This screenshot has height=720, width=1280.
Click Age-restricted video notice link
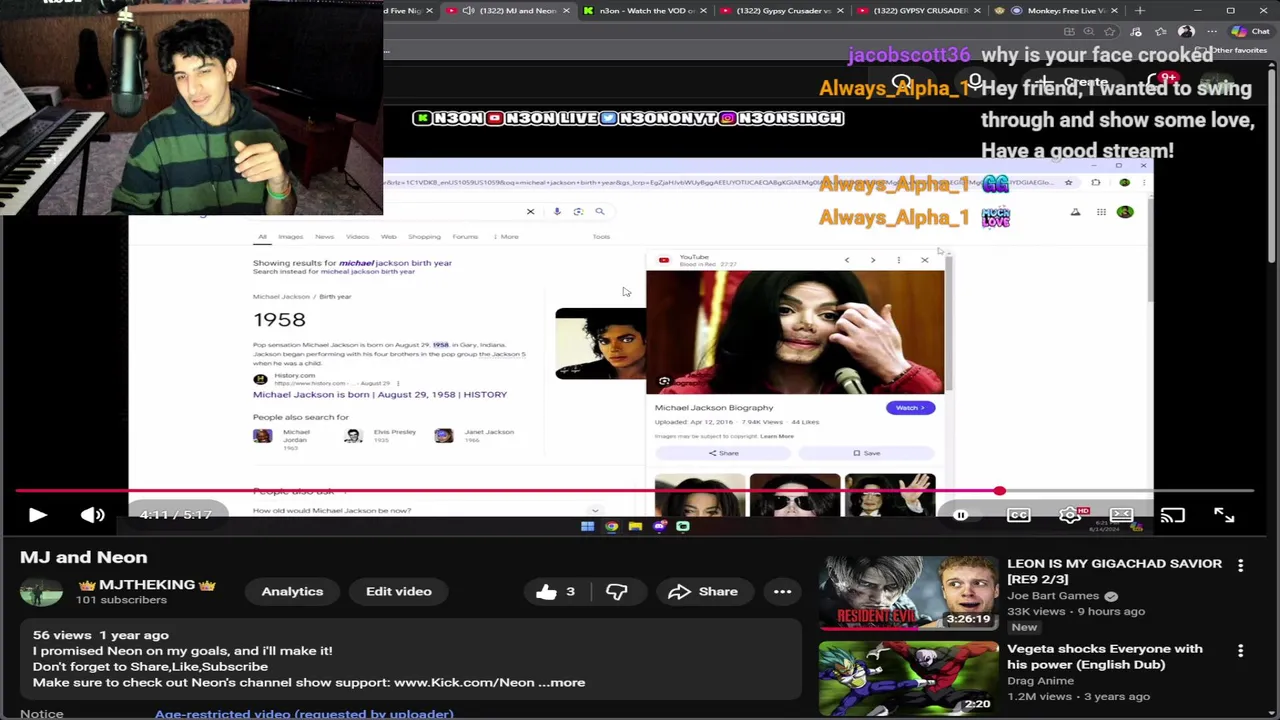[304, 714]
